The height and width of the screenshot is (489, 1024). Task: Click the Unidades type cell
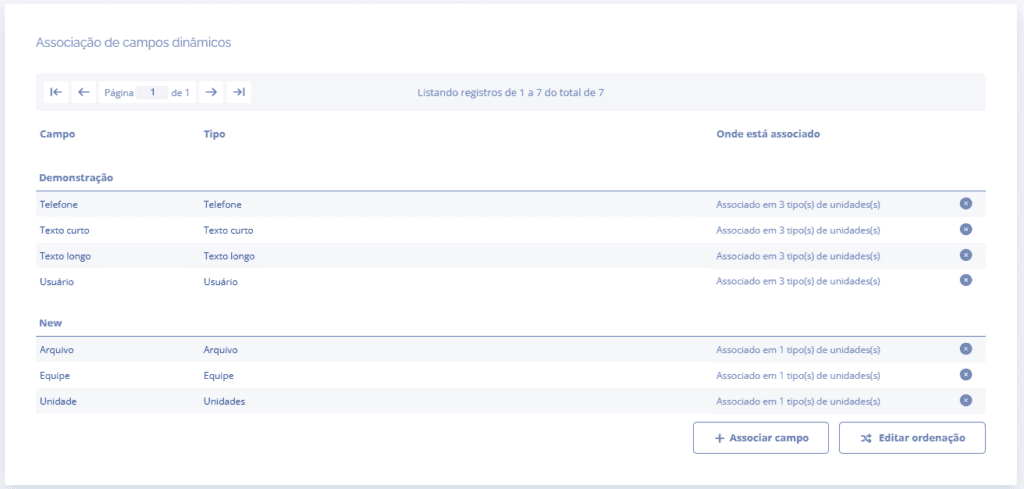(x=224, y=402)
